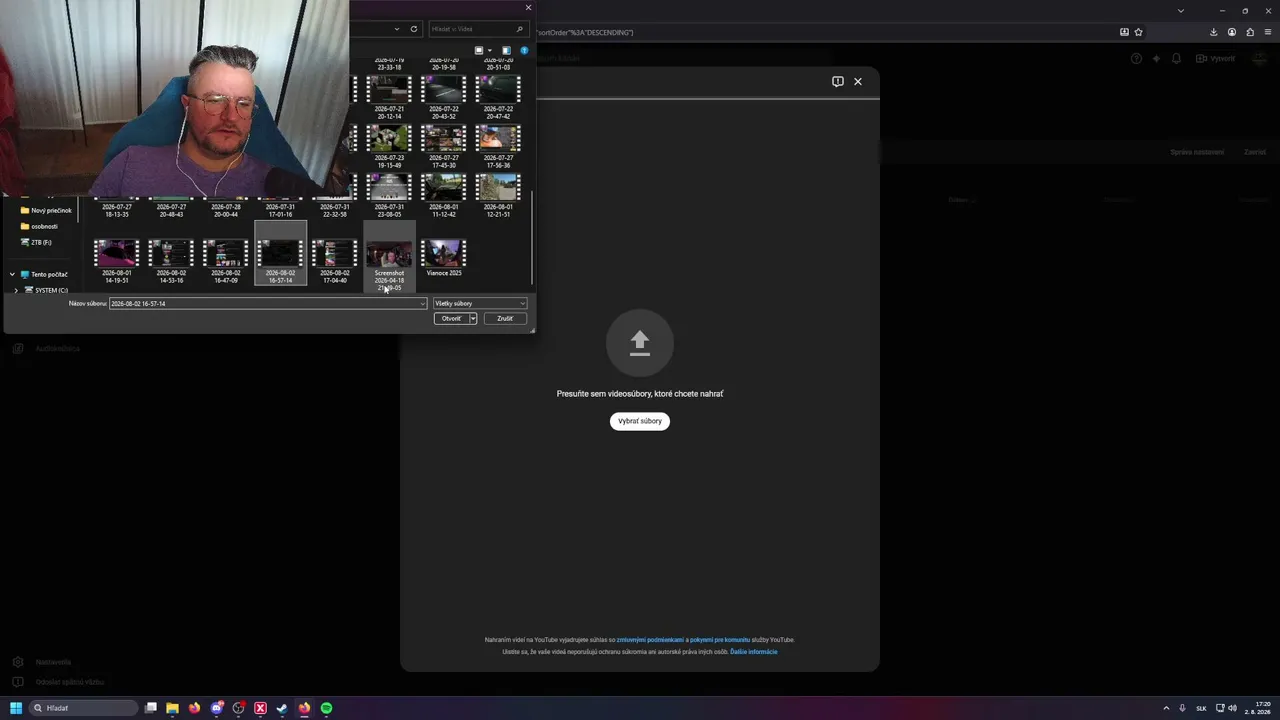Select the 'Nový priečinok' folder

click(46, 210)
